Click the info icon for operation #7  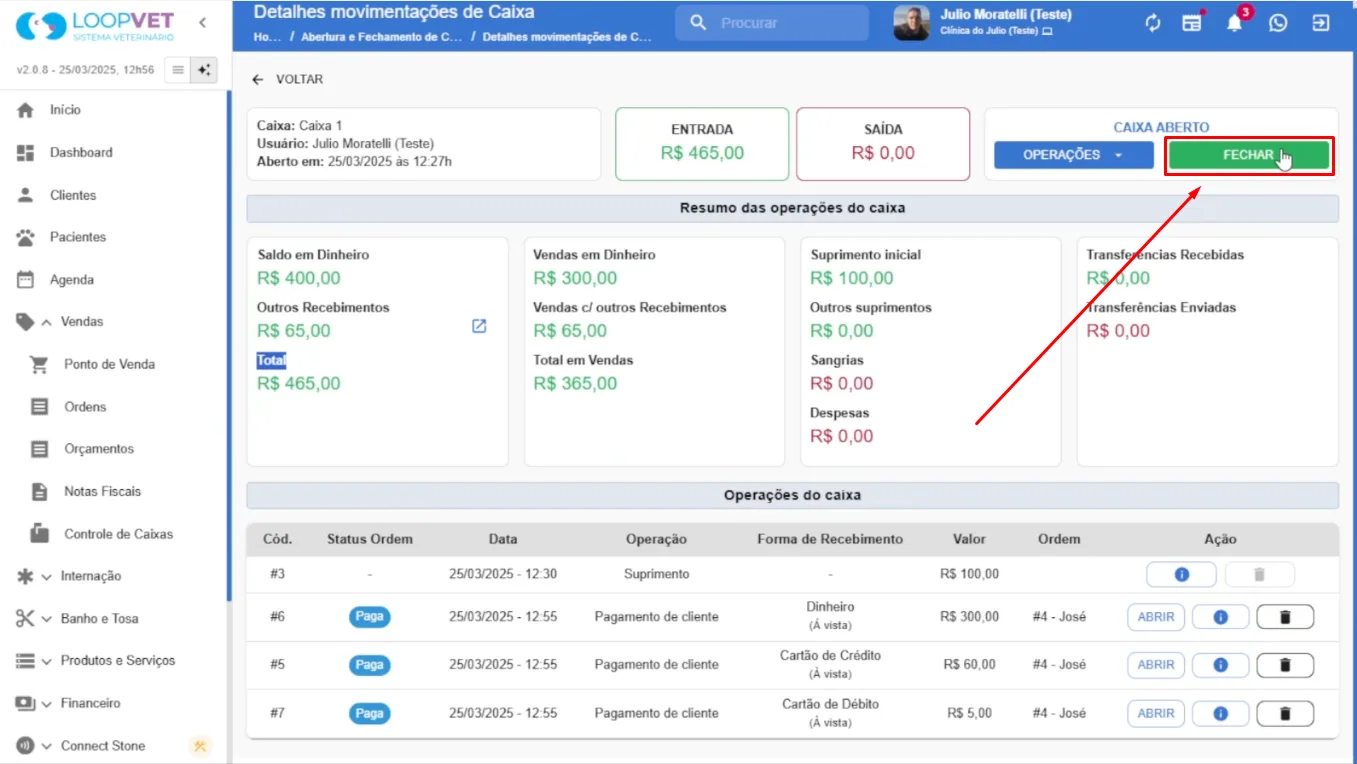click(x=1220, y=714)
